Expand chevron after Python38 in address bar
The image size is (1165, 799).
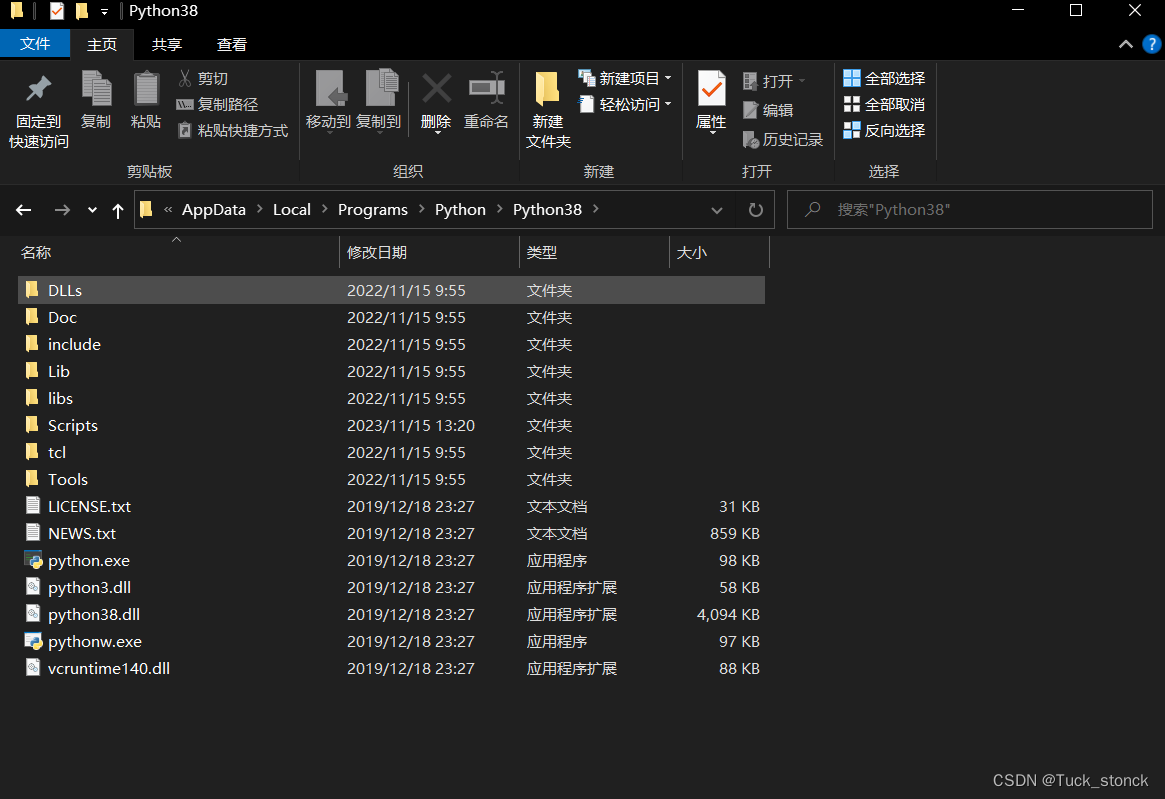point(596,210)
